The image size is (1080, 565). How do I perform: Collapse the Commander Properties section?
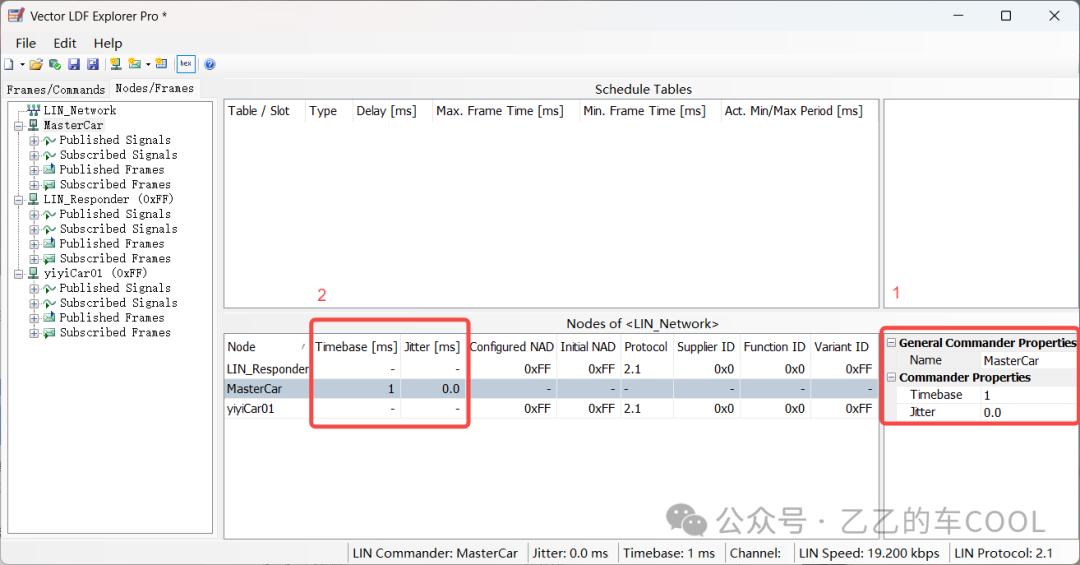(x=891, y=378)
